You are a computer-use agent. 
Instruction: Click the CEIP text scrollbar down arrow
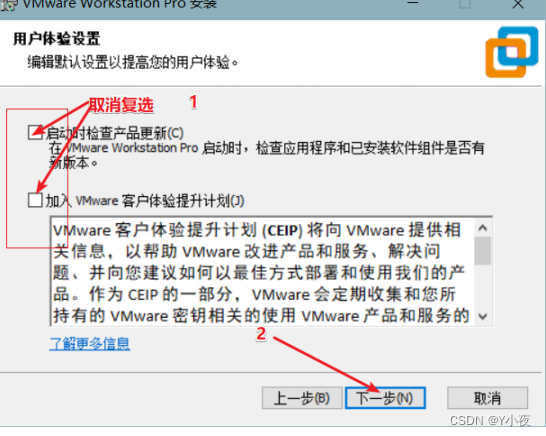tap(483, 317)
